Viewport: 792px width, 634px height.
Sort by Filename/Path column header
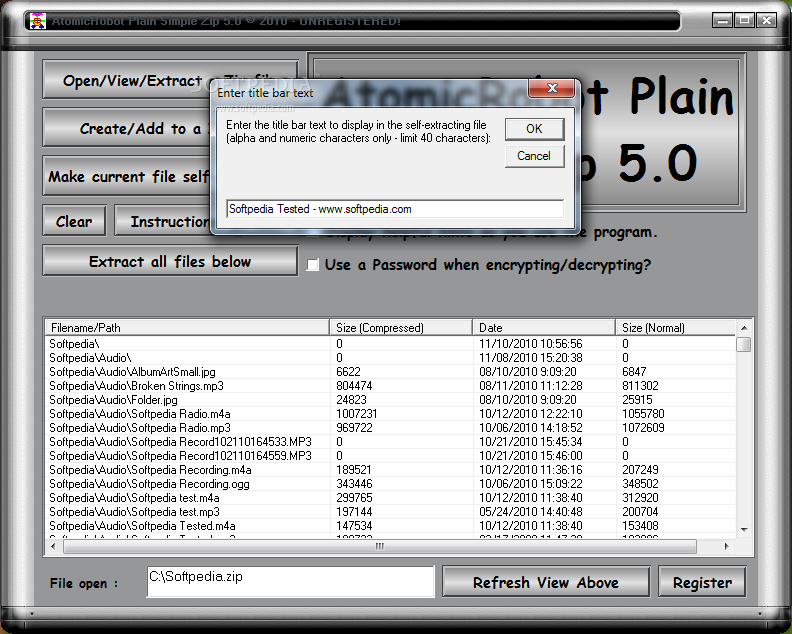click(187, 328)
